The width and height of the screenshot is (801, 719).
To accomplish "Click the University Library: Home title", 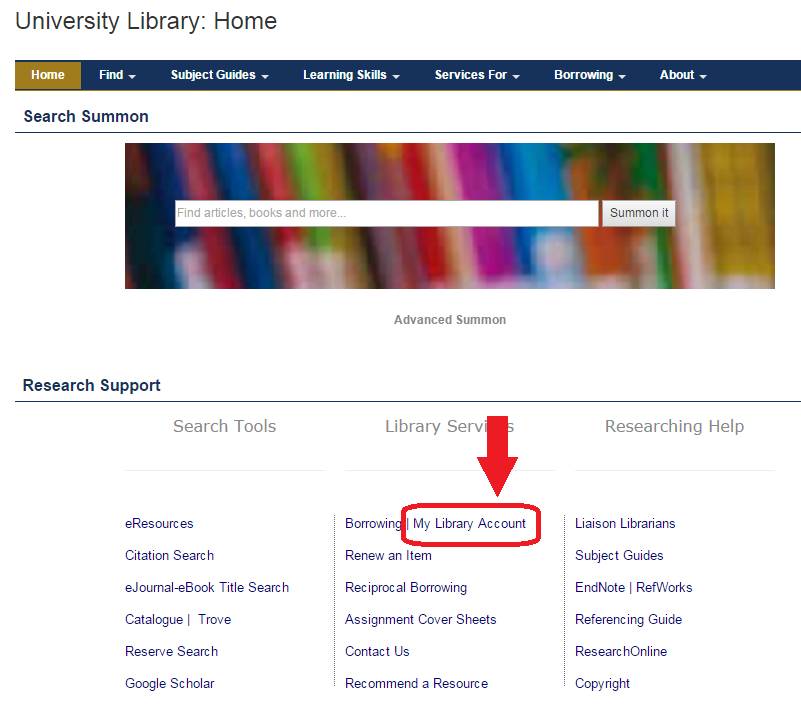I will [146, 21].
